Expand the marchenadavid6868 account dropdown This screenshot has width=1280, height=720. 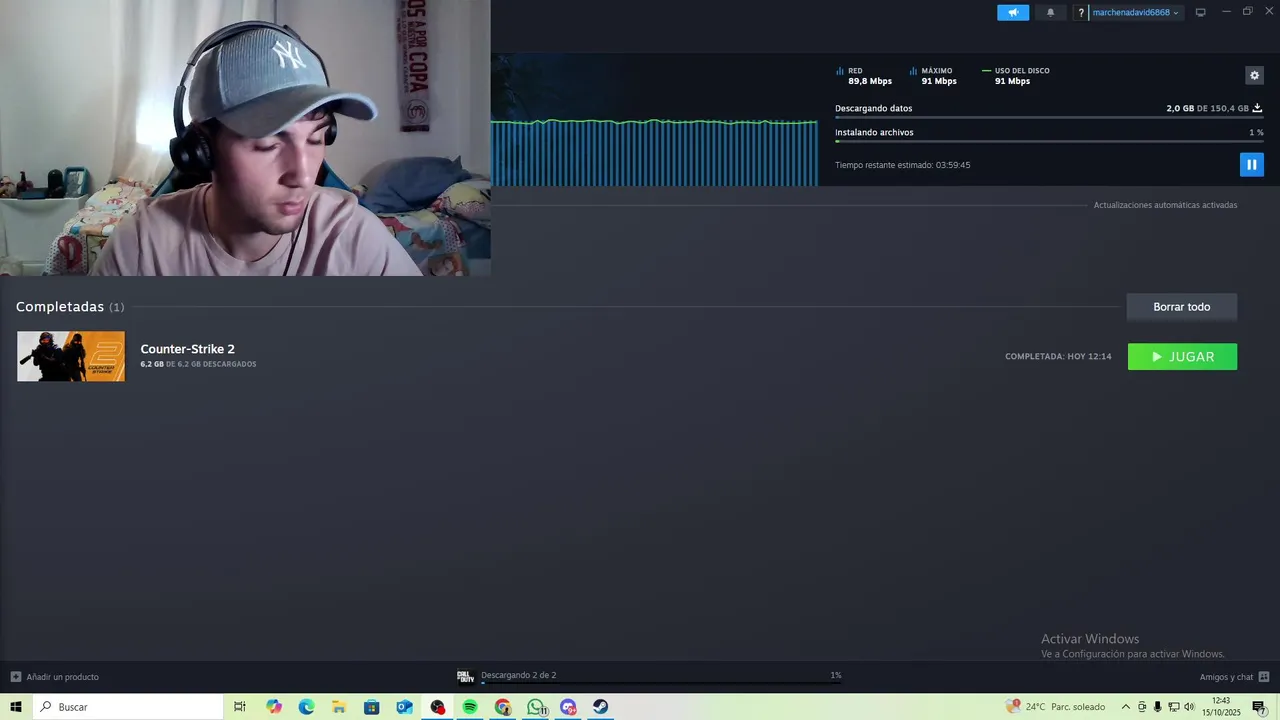(x=1136, y=12)
